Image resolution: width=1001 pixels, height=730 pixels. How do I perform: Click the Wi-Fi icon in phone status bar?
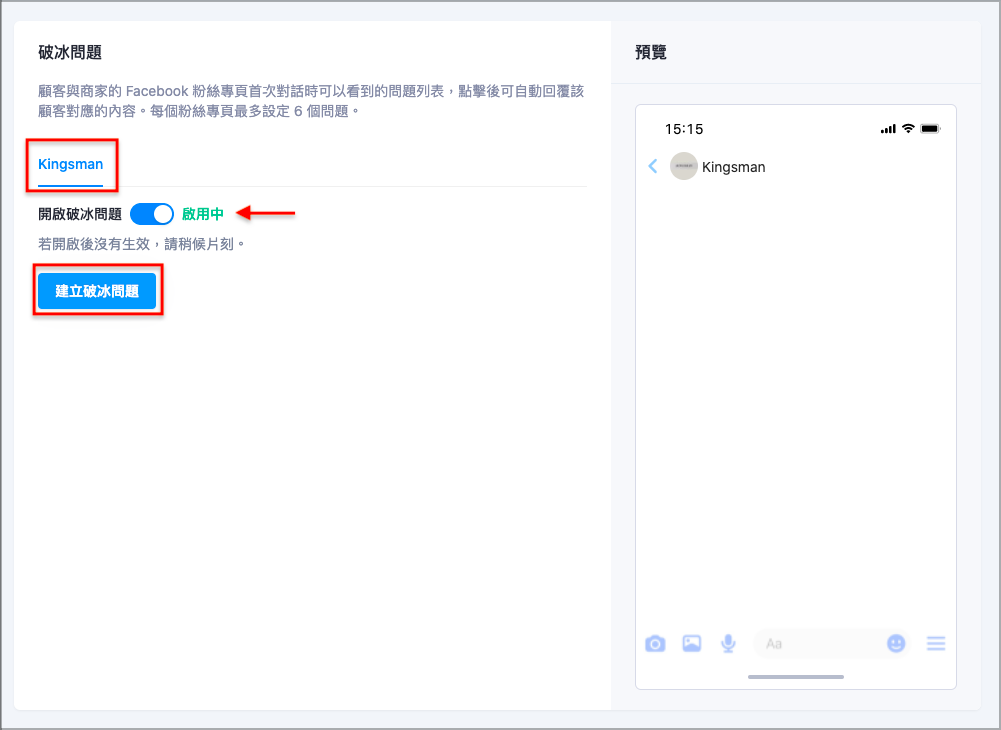[x=908, y=128]
